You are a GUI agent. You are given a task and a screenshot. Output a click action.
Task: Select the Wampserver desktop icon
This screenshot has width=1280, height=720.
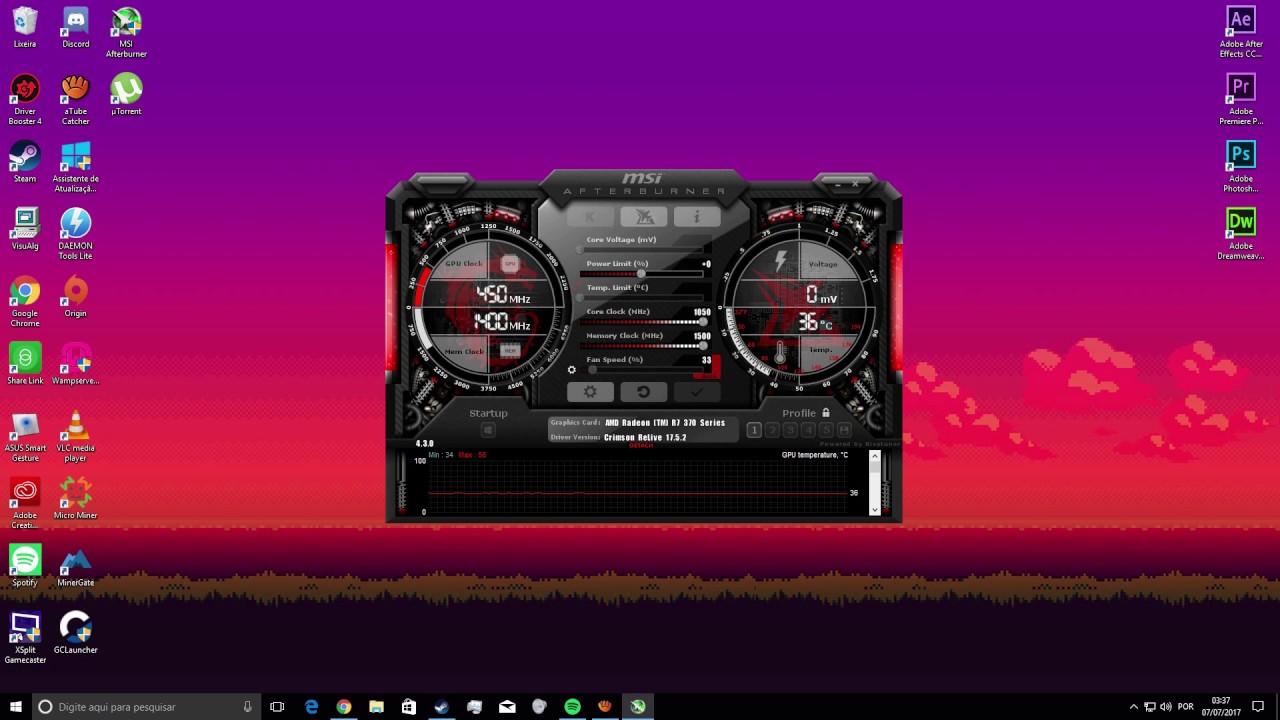tap(76, 364)
